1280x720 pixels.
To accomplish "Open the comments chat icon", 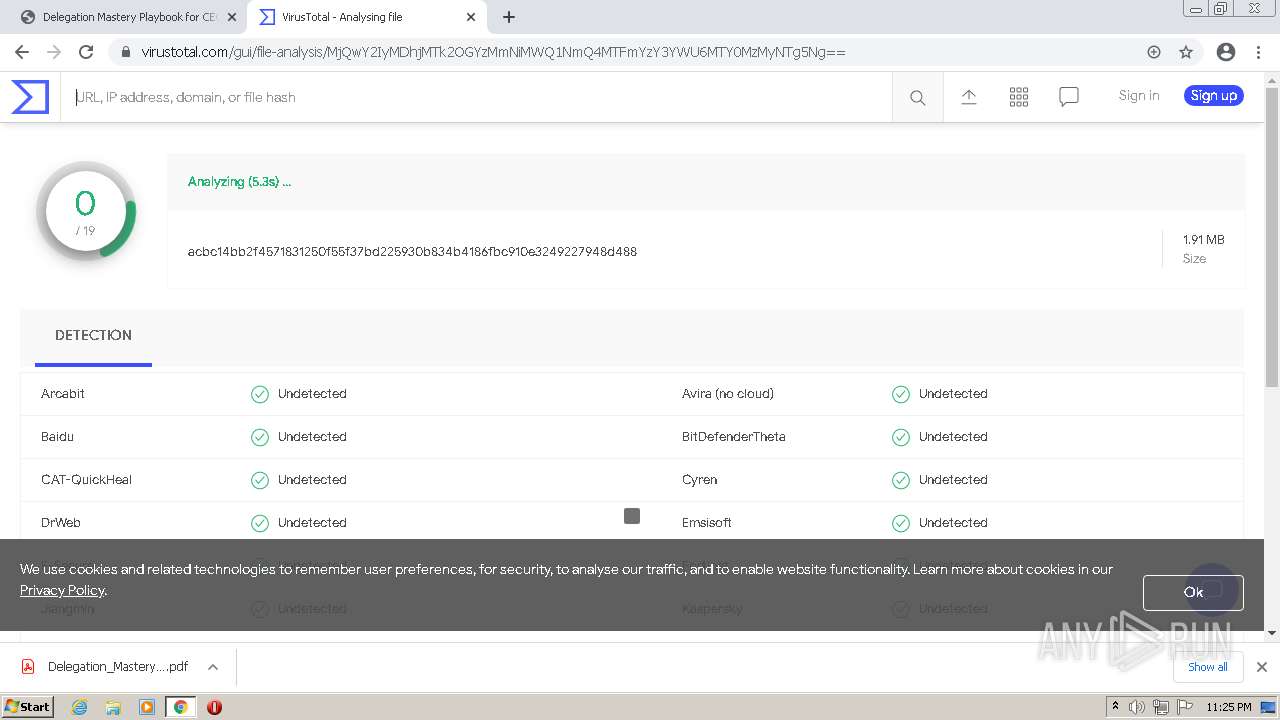I will [x=1068, y=96].
